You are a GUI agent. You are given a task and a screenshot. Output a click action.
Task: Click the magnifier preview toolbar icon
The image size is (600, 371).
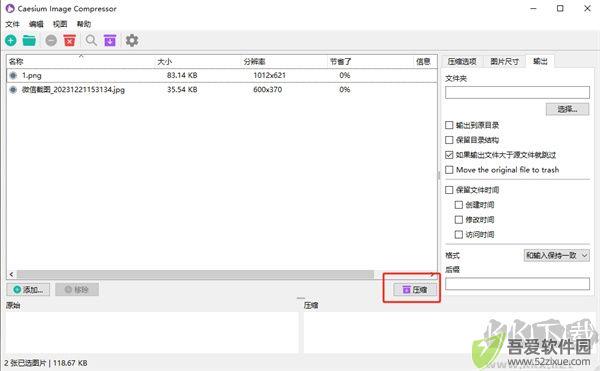click(91, 40)
